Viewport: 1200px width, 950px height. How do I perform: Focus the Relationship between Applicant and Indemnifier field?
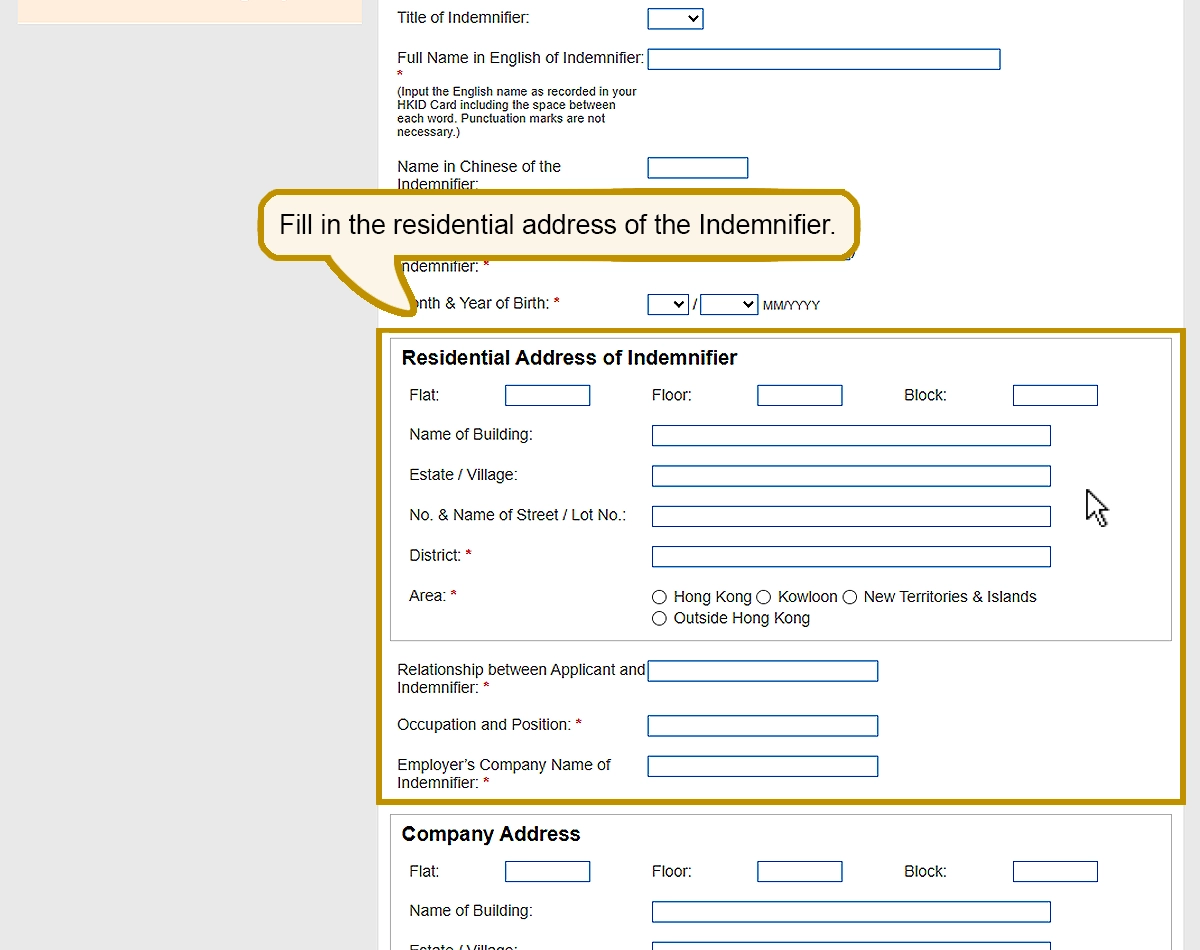[762, 671]
